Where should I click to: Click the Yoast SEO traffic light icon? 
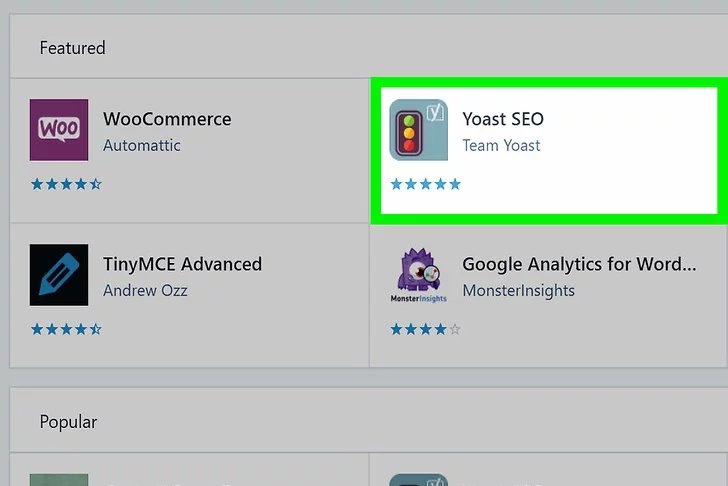click(x=418, y=130)
